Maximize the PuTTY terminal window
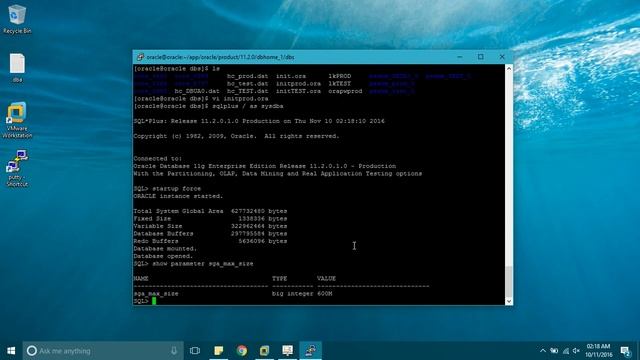Image resolution: width=640 pixels, height=360 pixels. click(x=481, y=57)
